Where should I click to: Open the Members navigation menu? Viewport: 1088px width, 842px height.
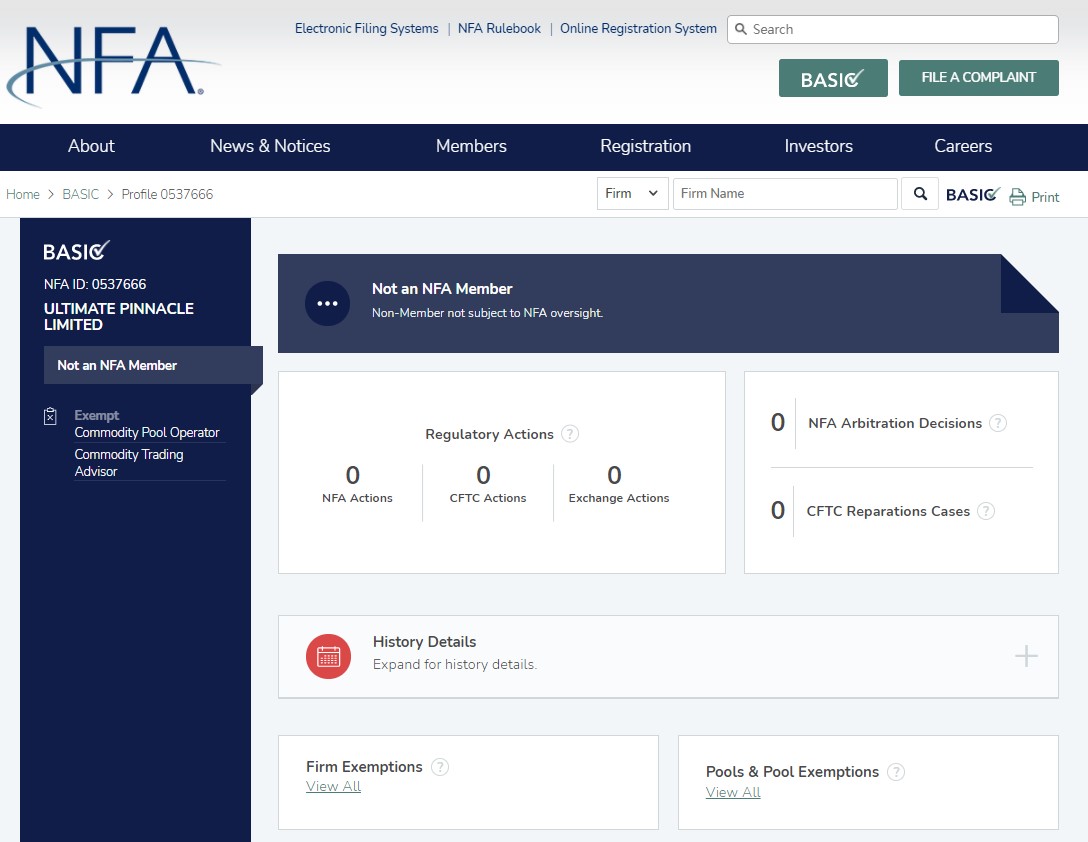pos(471,146)
